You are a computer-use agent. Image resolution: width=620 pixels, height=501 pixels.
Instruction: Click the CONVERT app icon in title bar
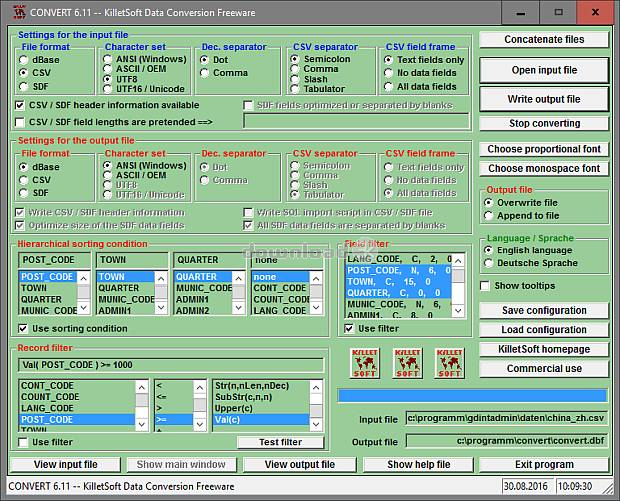(19, 12)
